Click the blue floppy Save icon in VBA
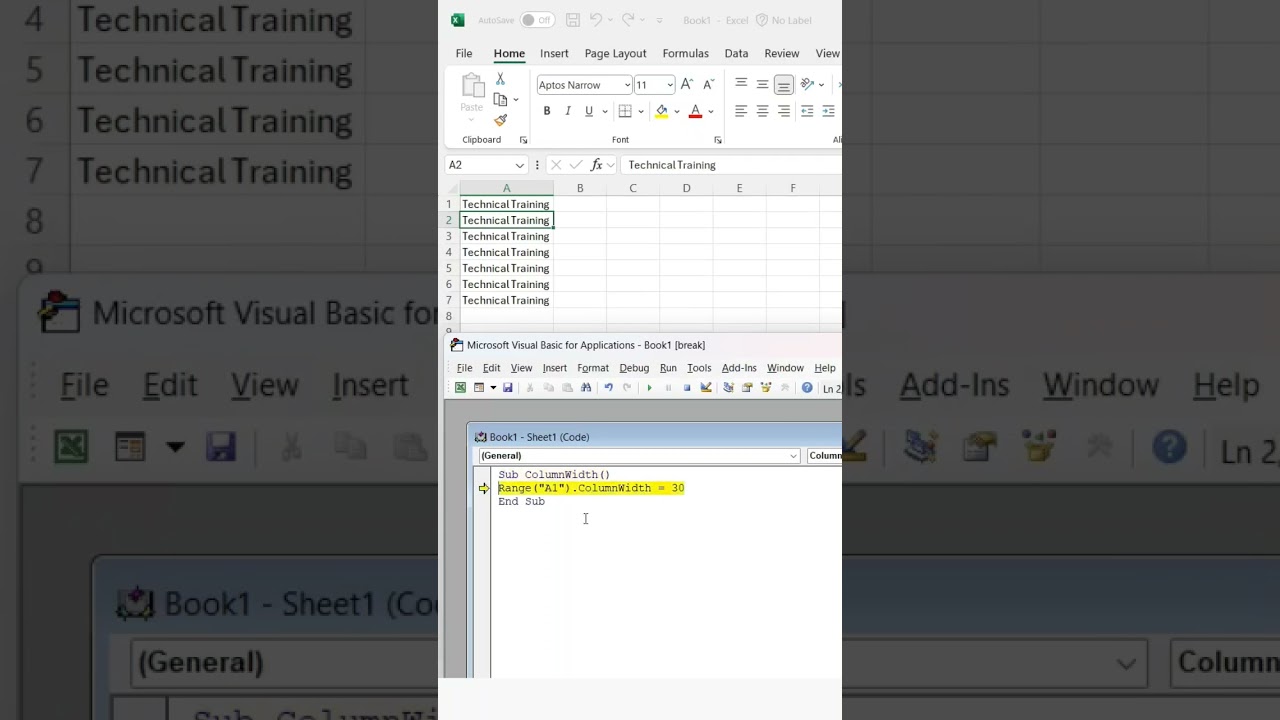Image resolution: width=1280 pixels, height=720 pixels. [507, 388]
